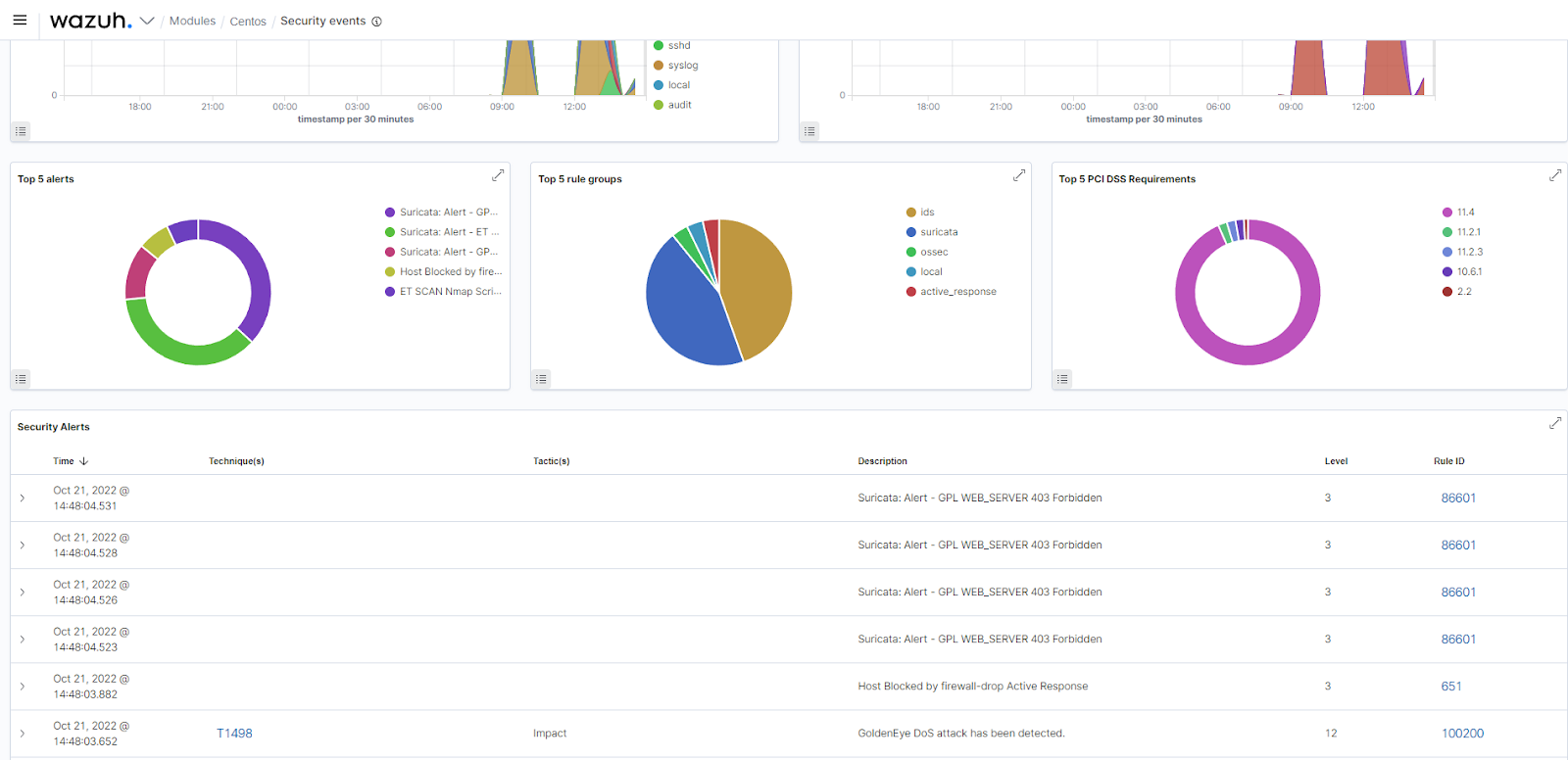Screen dimensions: 1568x760
Task: Expand alert row at 14:48:04.523
Action: click(x=23, y=640)
